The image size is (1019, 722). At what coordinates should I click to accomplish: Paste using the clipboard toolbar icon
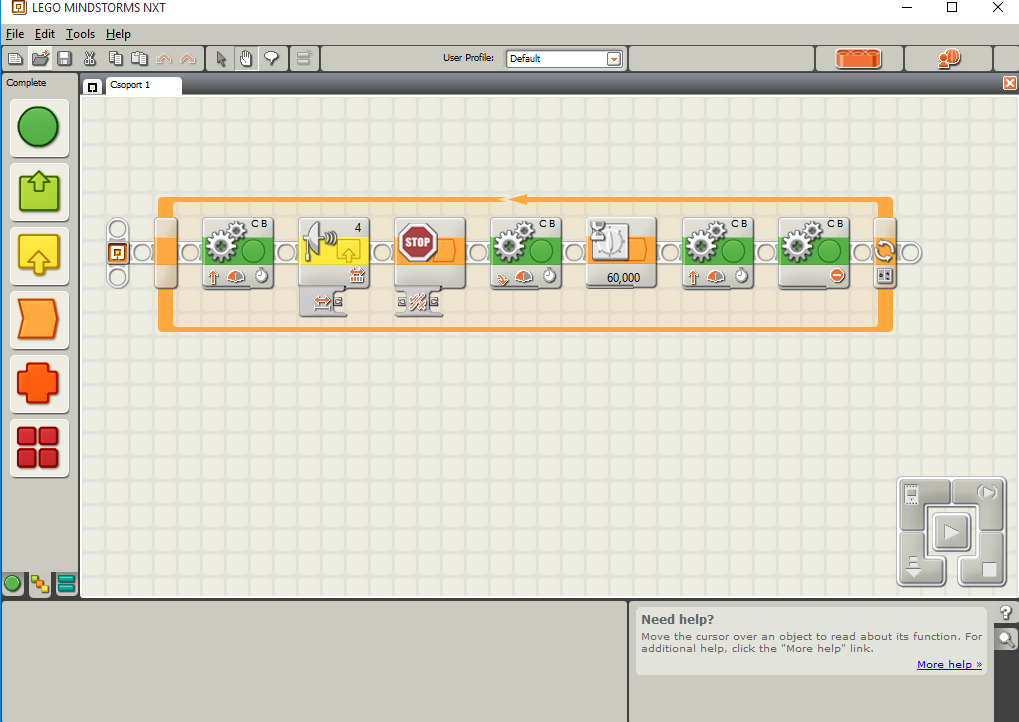click(x=139, y=58)
